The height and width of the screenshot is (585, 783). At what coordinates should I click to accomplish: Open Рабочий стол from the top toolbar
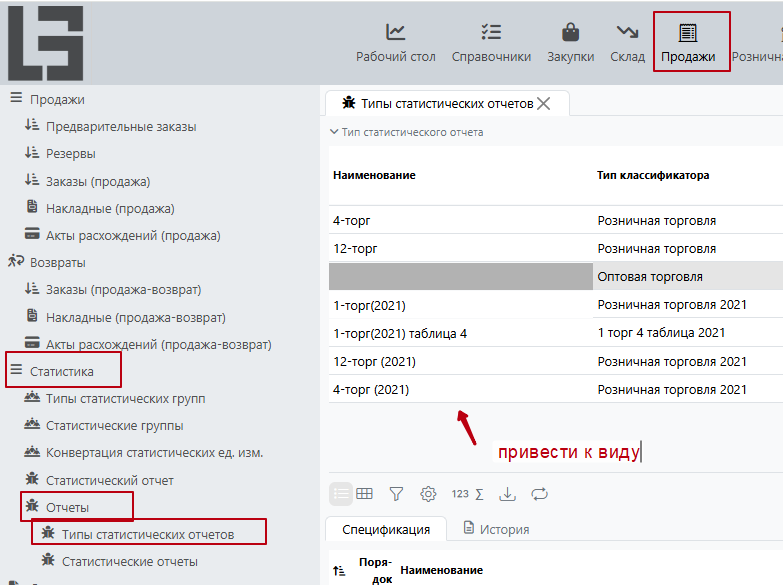coord(396,41)
